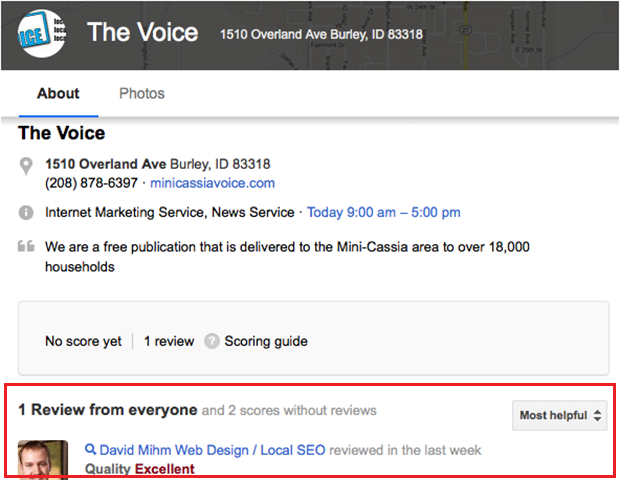The width and height of the screenshot is (620, 480).
Task: Click the question mark help icon
Action: [212, 341]
